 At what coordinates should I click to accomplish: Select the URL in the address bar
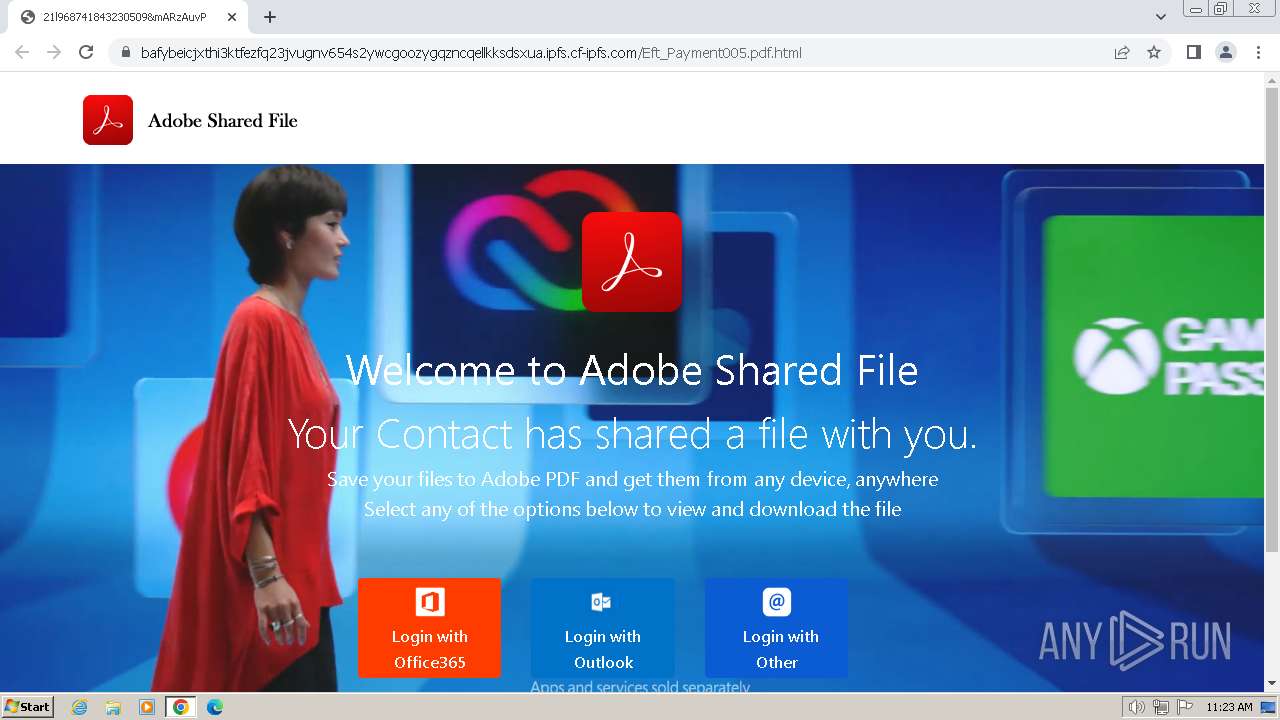471,53
